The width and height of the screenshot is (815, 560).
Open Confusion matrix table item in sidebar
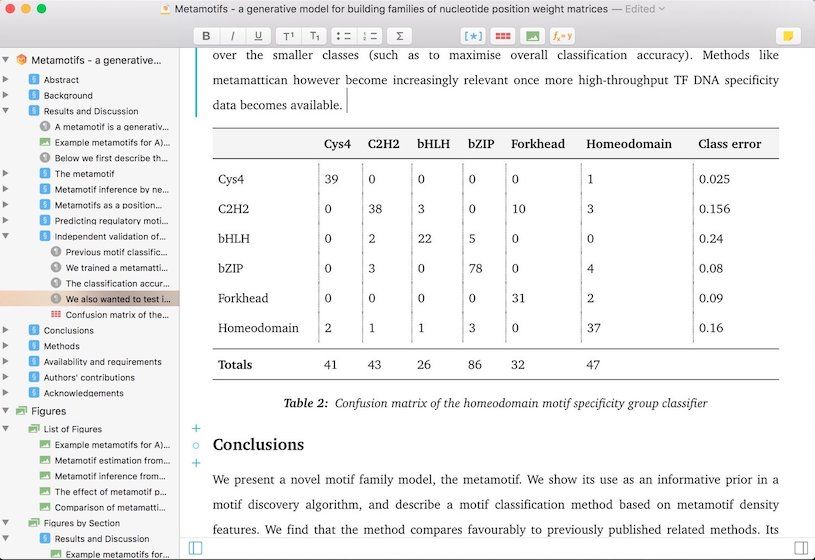point(116,314)
